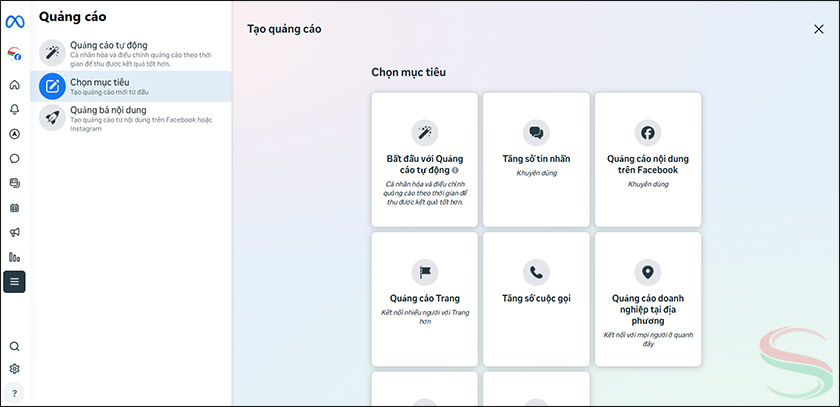The height and width of the screenshot is (407, 840).
Task: Open the hamburger all tools menu
Action: point(14,282)
